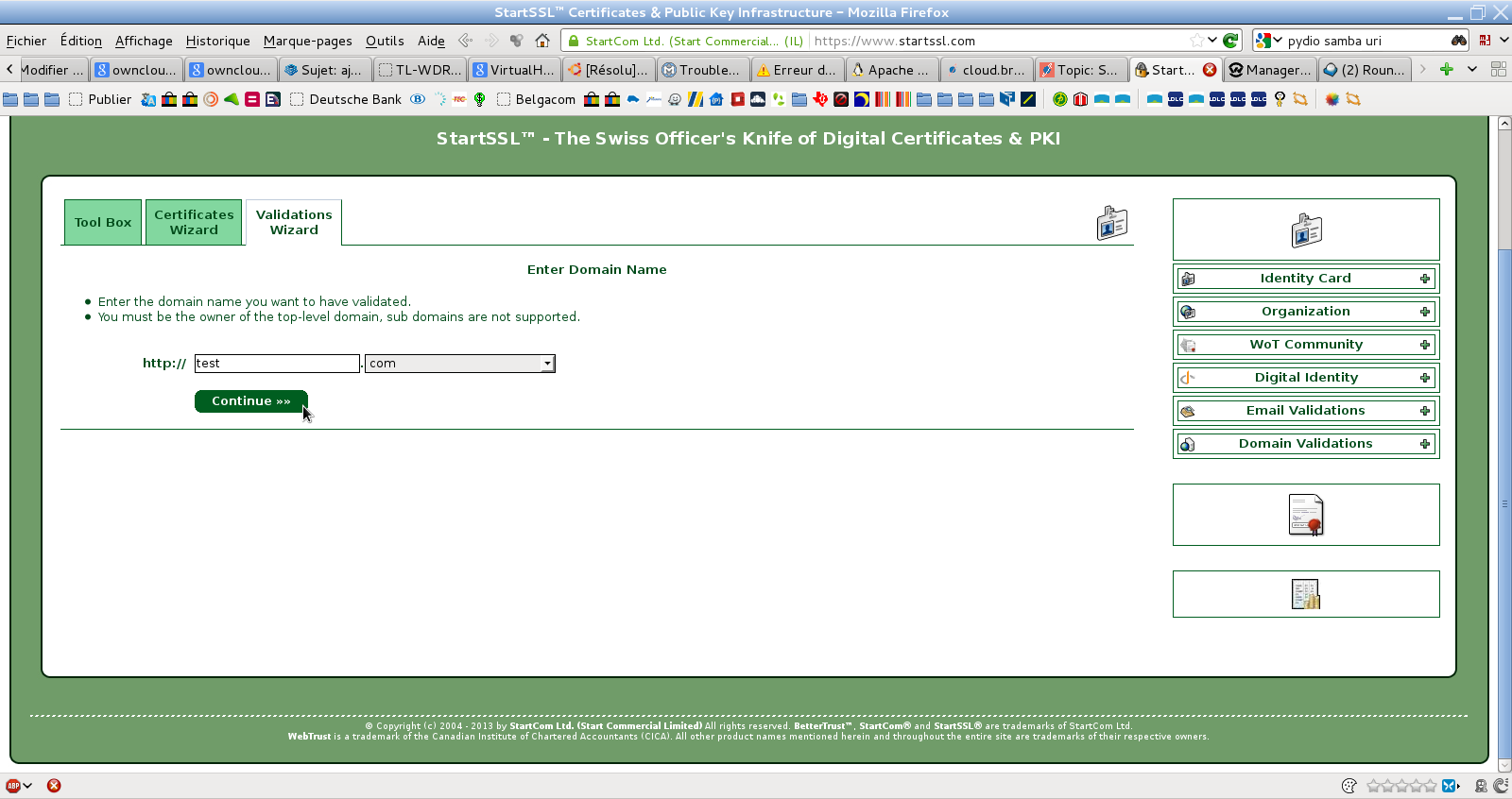Switch to the Topic: S... browser tab
The height and width of the screenshot is (799, 1512).
pos(1081,69)
